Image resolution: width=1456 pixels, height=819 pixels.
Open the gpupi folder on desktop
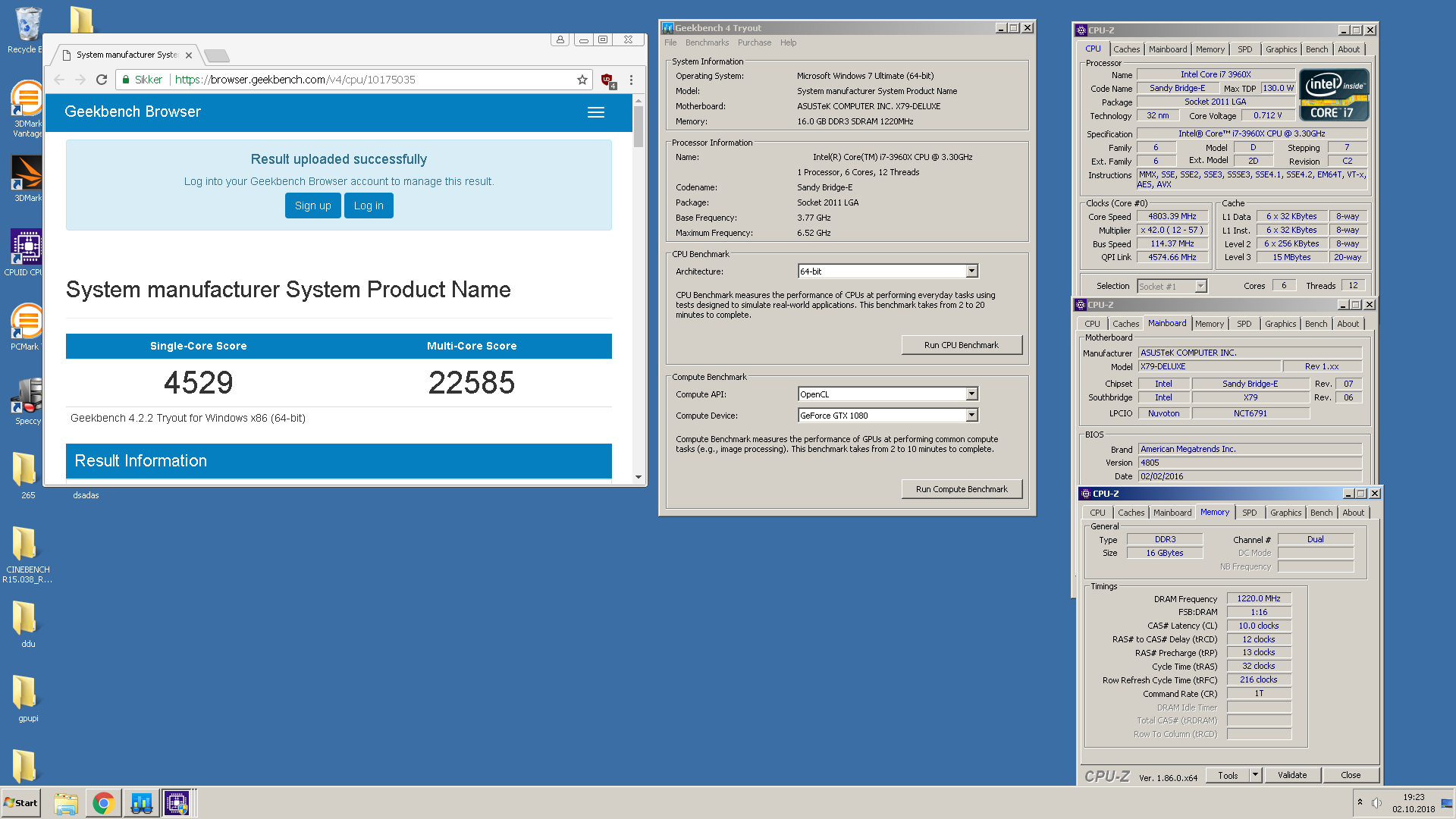point(27,698)
